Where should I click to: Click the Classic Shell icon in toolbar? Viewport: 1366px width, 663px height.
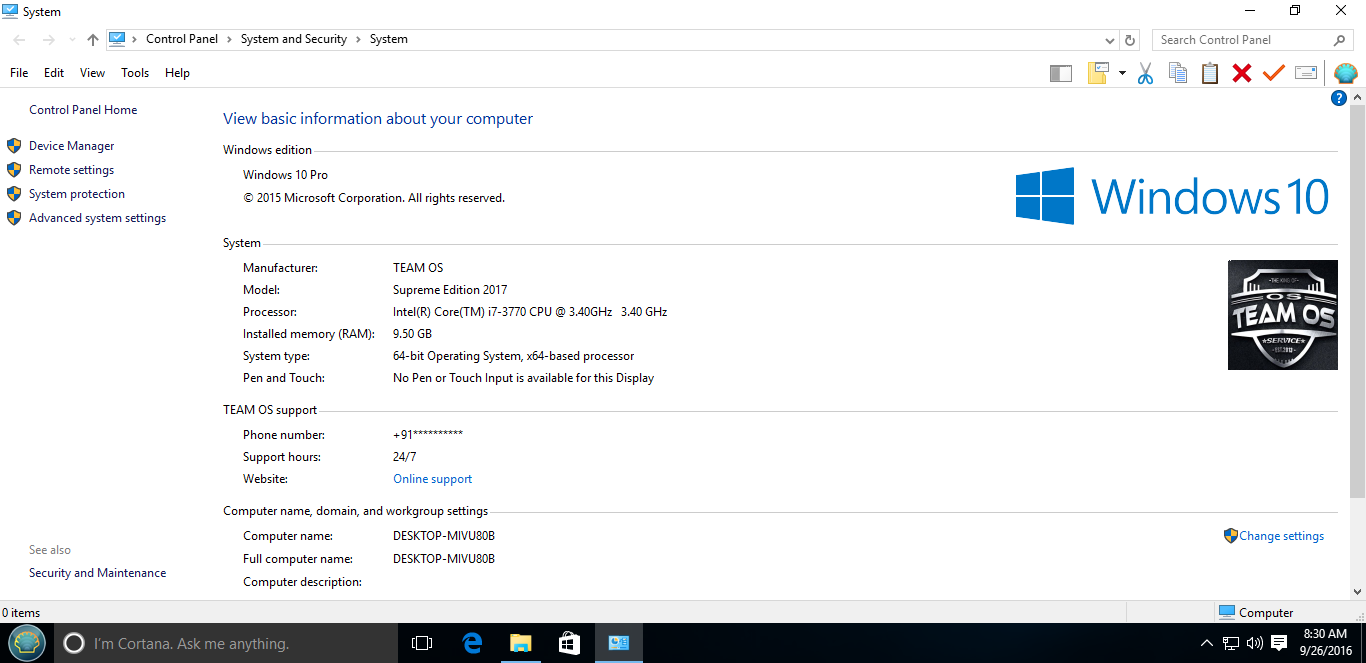coord(1346,73)
